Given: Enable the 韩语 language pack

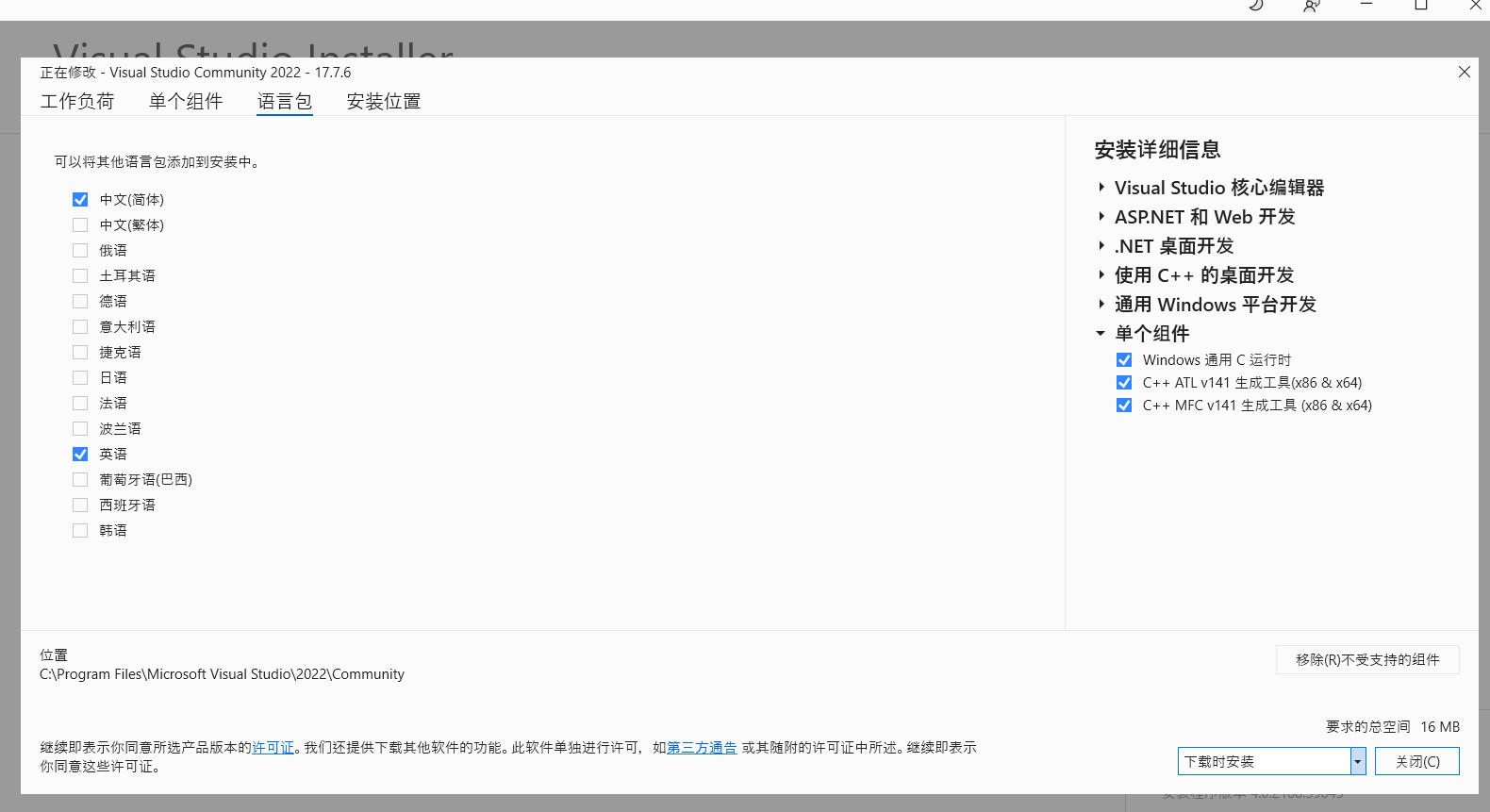Looking at the screenshot, I should [x=80, y=531].
